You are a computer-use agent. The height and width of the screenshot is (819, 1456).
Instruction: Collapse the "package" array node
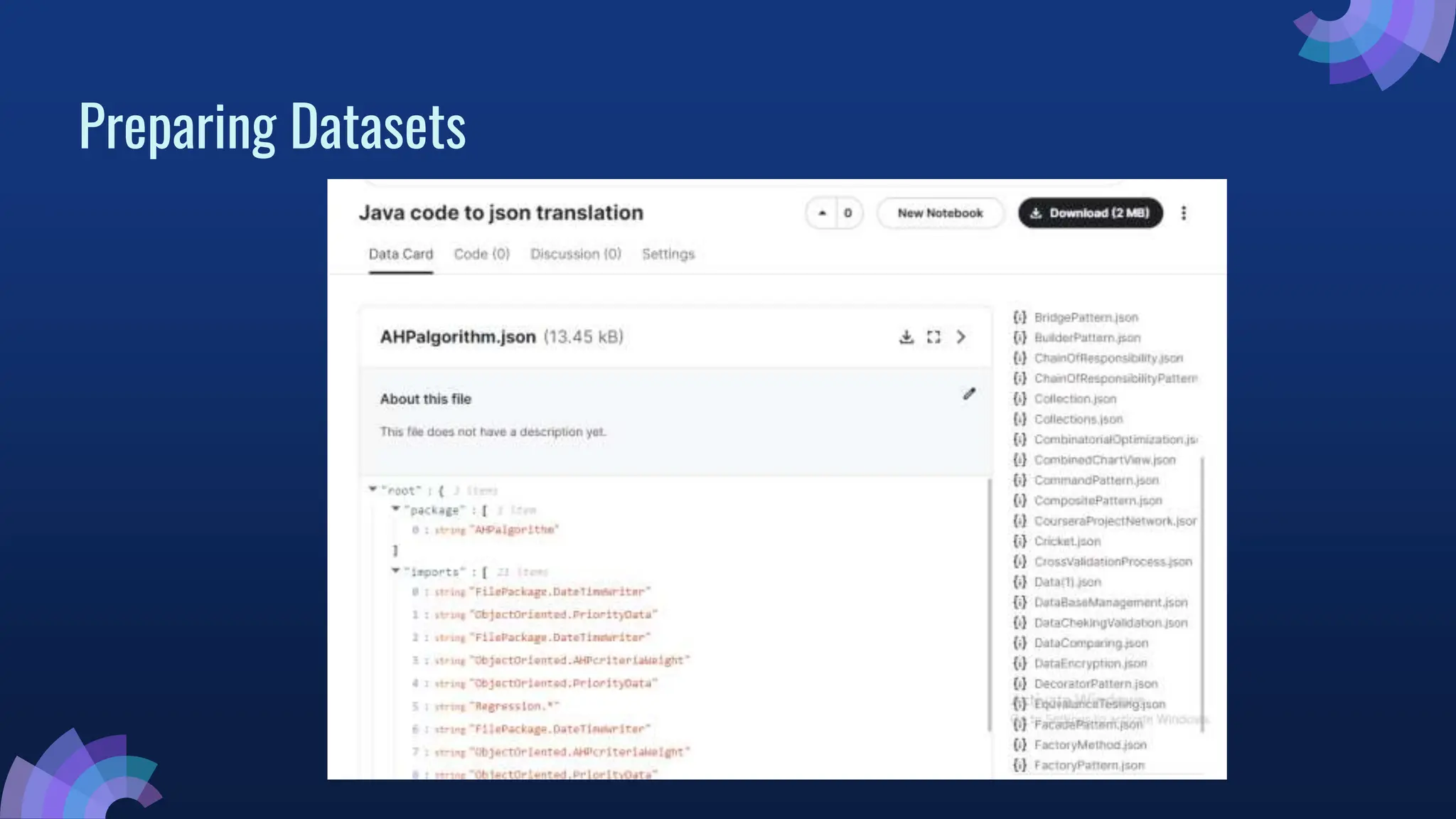coord(395,509)
